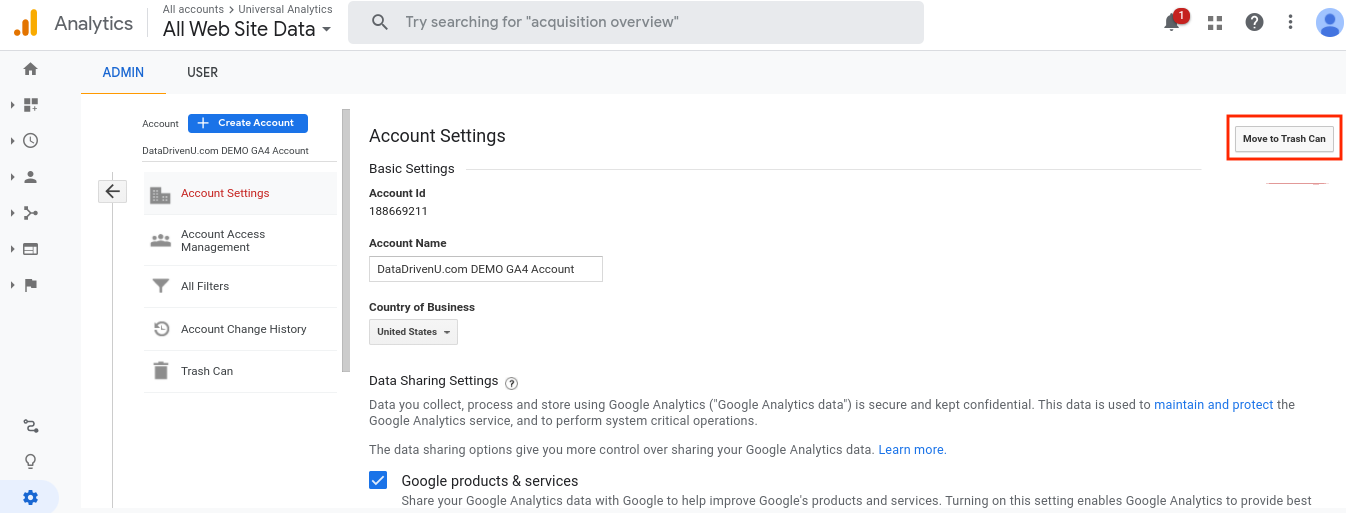This screenshot has height=513, width=1346.
Task: Click the search magnifier icon
Action: click(x=379, y=22)
